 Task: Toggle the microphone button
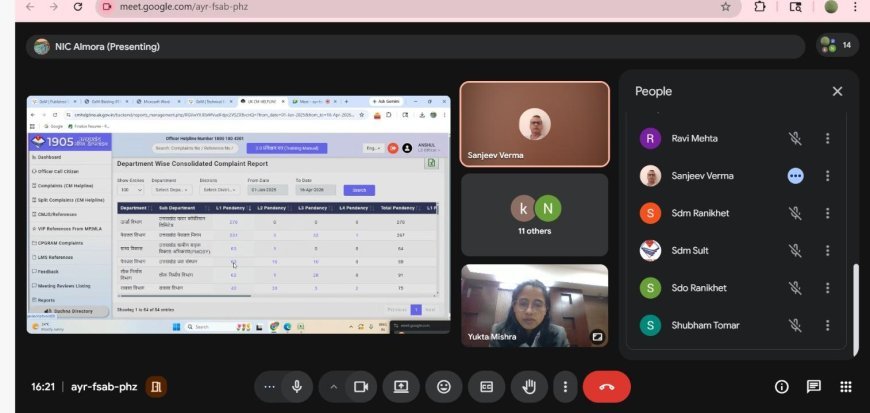297,386
